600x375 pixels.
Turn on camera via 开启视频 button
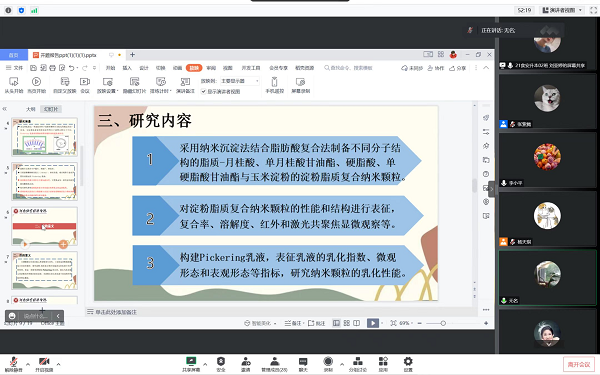click(x=44, y=364)
